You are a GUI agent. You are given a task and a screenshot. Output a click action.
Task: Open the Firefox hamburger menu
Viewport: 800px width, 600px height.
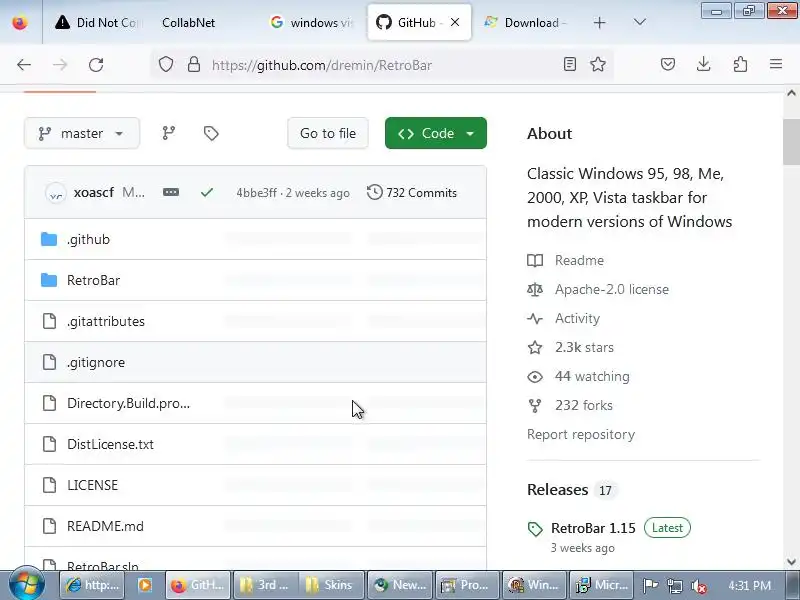coord(776,64)
